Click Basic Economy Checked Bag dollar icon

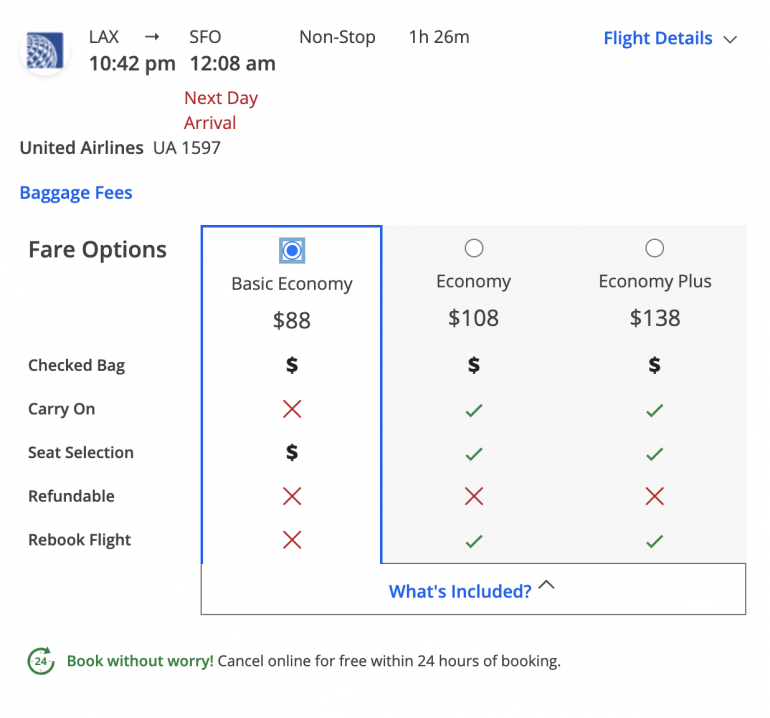pyautogui.click(x=292, y=365)
